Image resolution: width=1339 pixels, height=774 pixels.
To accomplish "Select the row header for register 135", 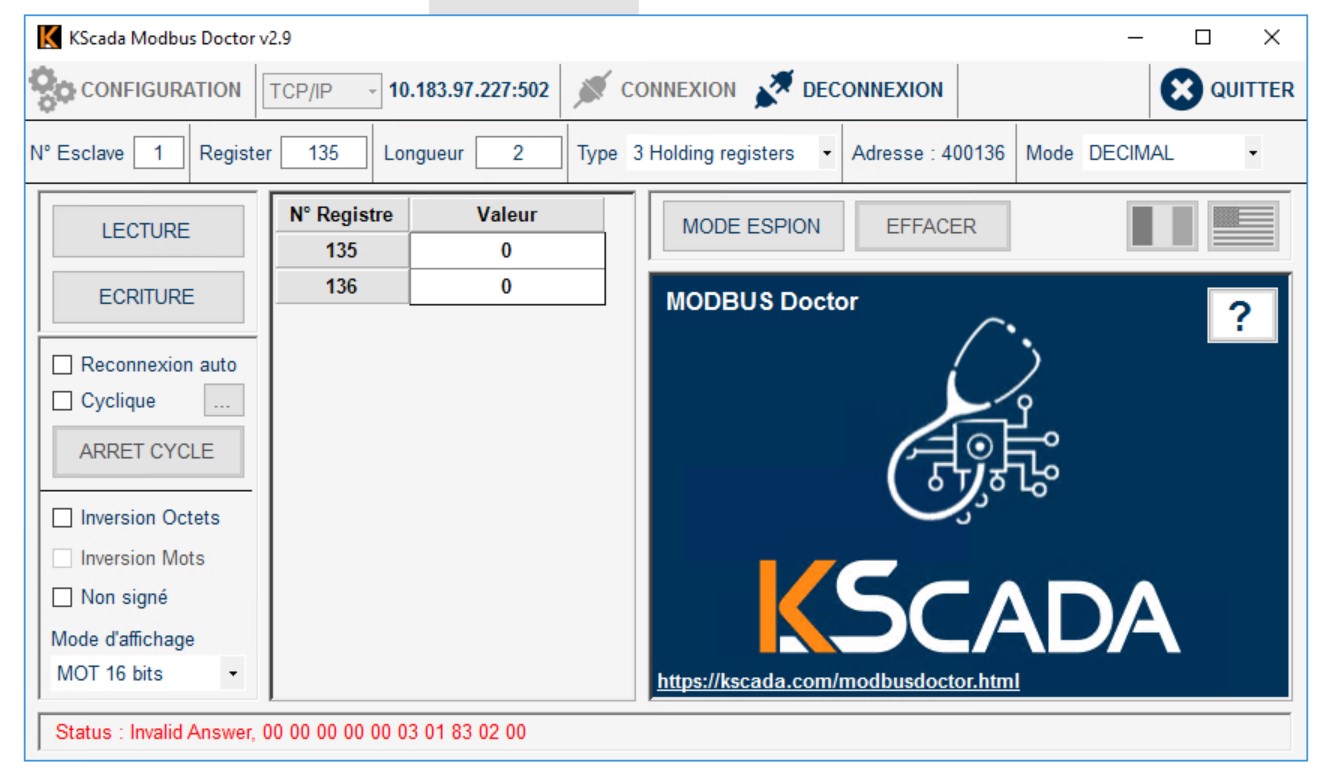I will click(x=342, y=251).
